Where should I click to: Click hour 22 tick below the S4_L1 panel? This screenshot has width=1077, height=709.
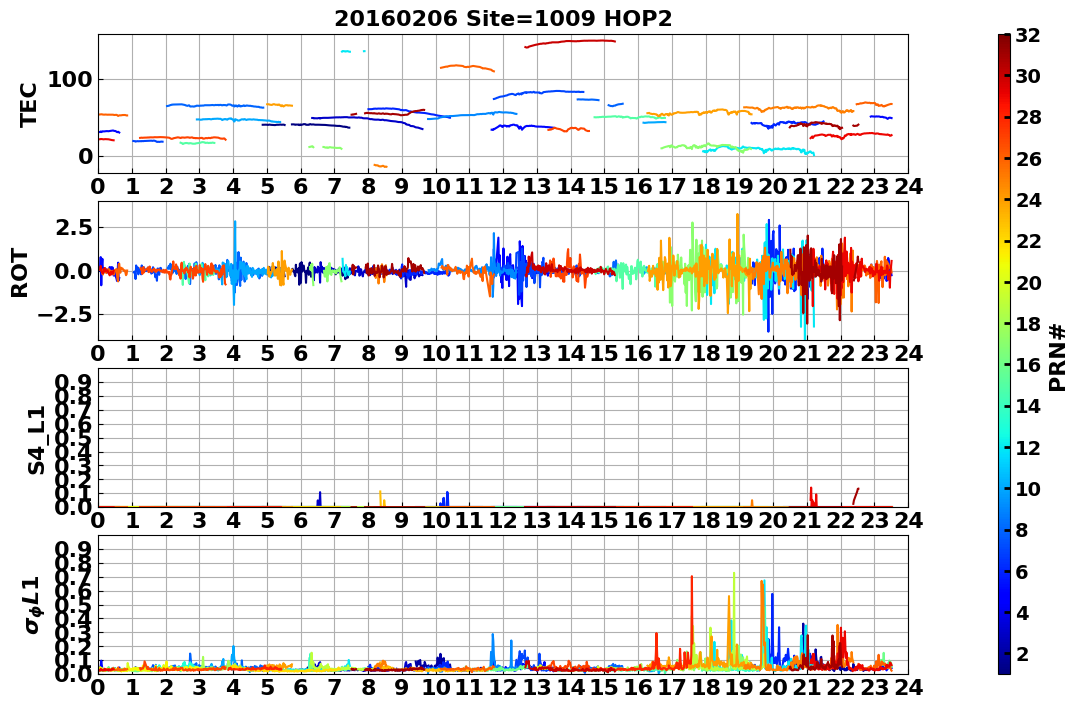(x=840, y=520)
